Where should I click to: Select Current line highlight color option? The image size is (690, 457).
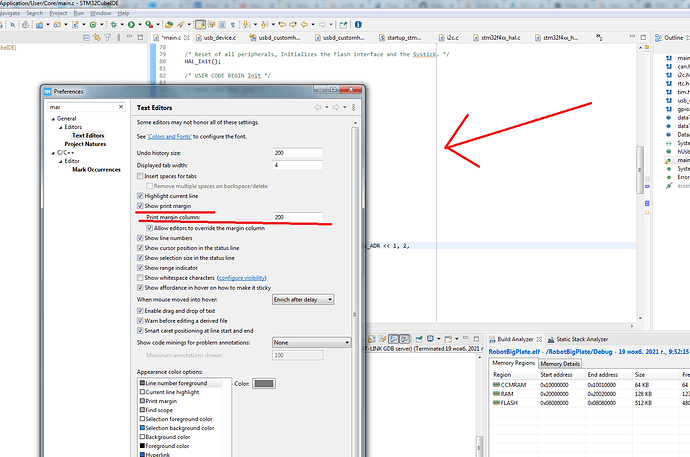tap(172, 392)
